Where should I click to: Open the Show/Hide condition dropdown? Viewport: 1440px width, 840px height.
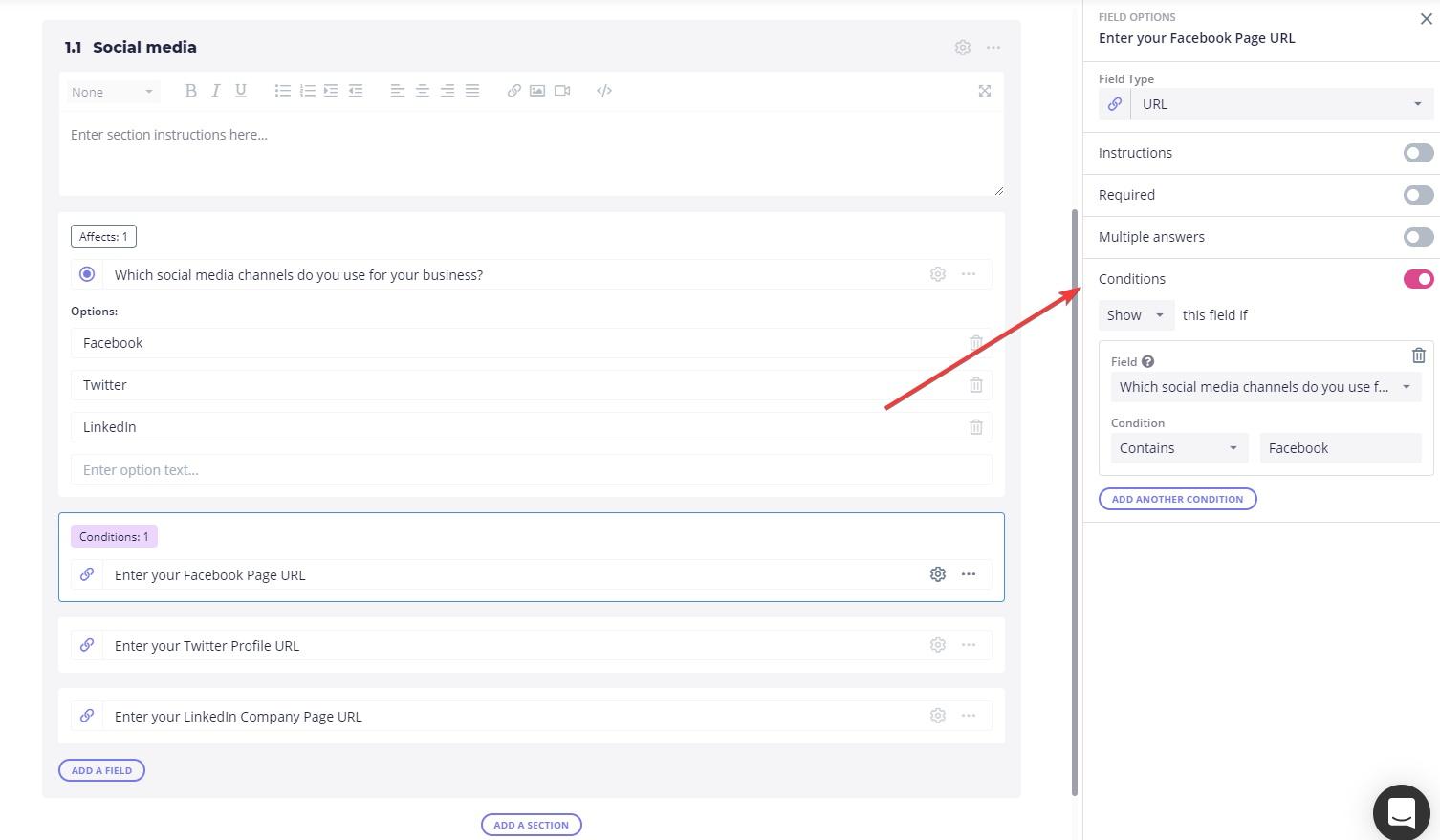click(1136, 315)
